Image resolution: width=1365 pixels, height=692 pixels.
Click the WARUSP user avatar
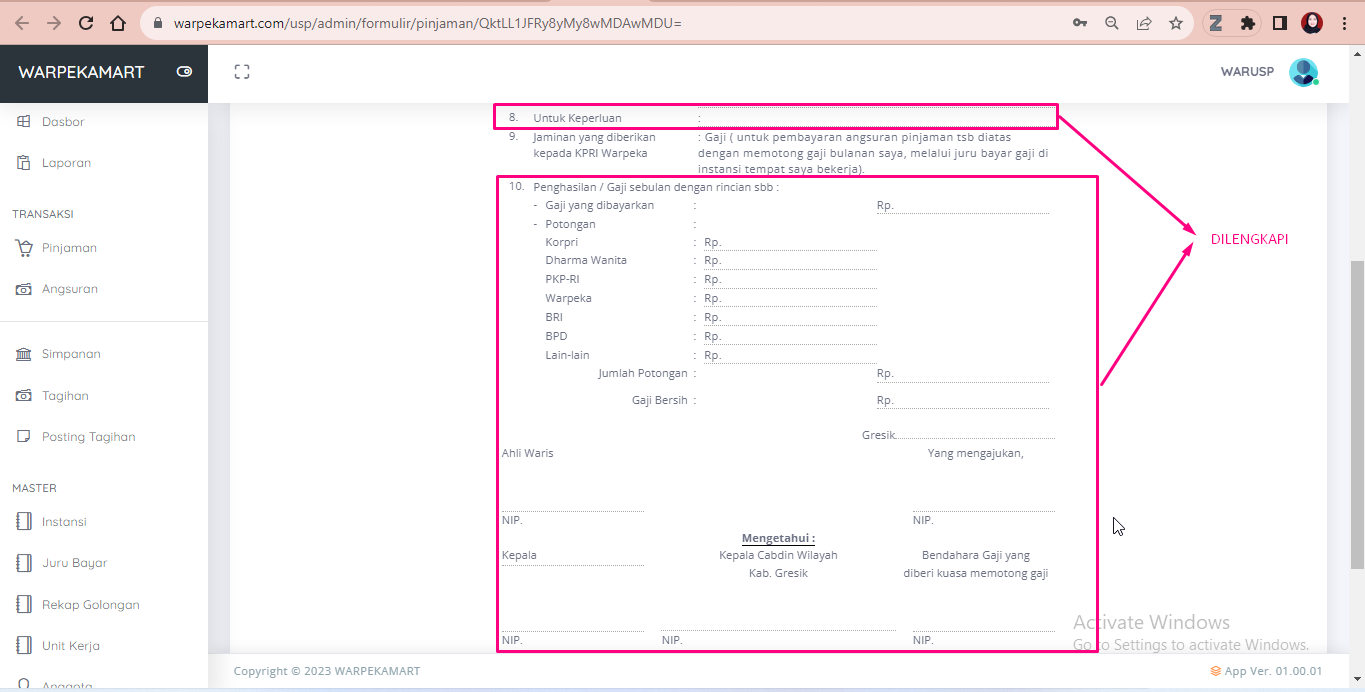[1303, 72]
